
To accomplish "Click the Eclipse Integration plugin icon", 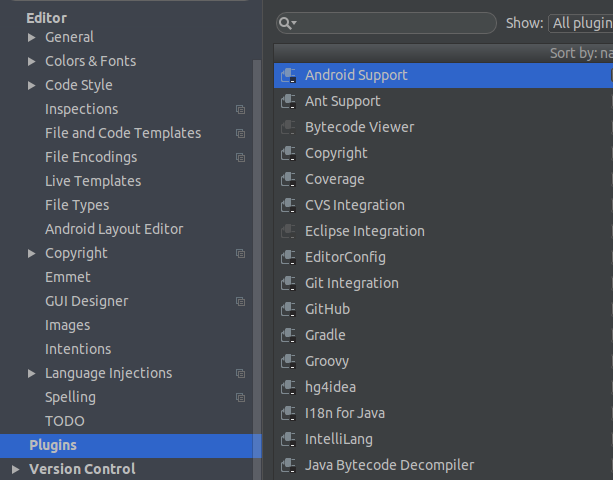I will (x=289, y=231).
